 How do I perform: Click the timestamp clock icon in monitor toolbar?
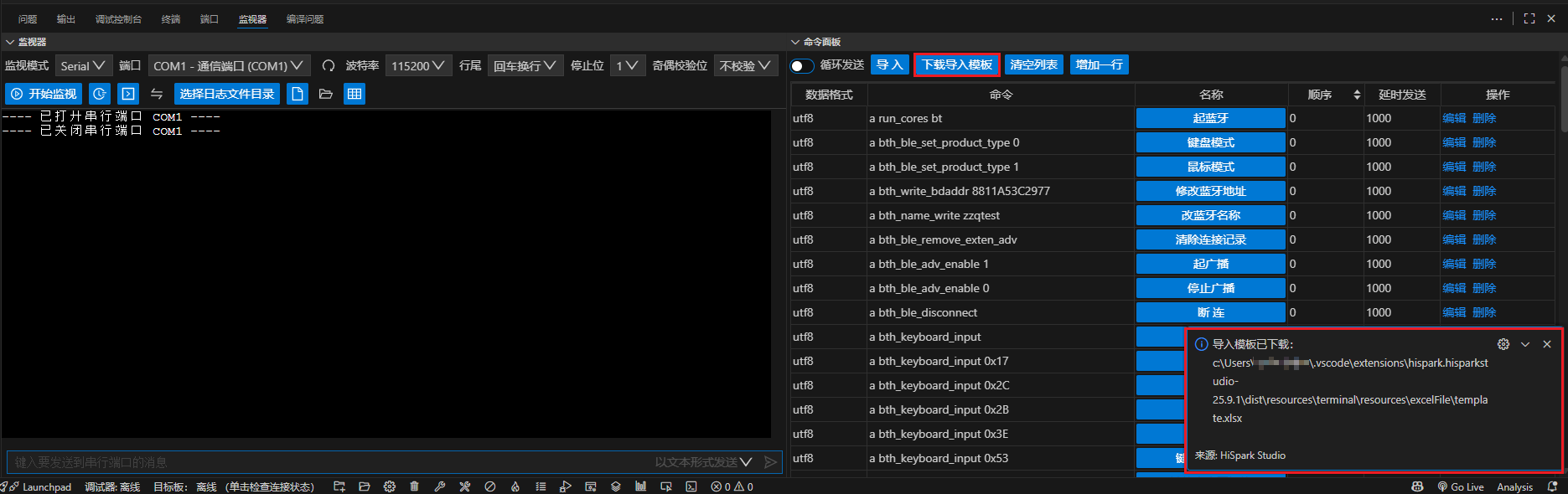[x=100, y=94]
